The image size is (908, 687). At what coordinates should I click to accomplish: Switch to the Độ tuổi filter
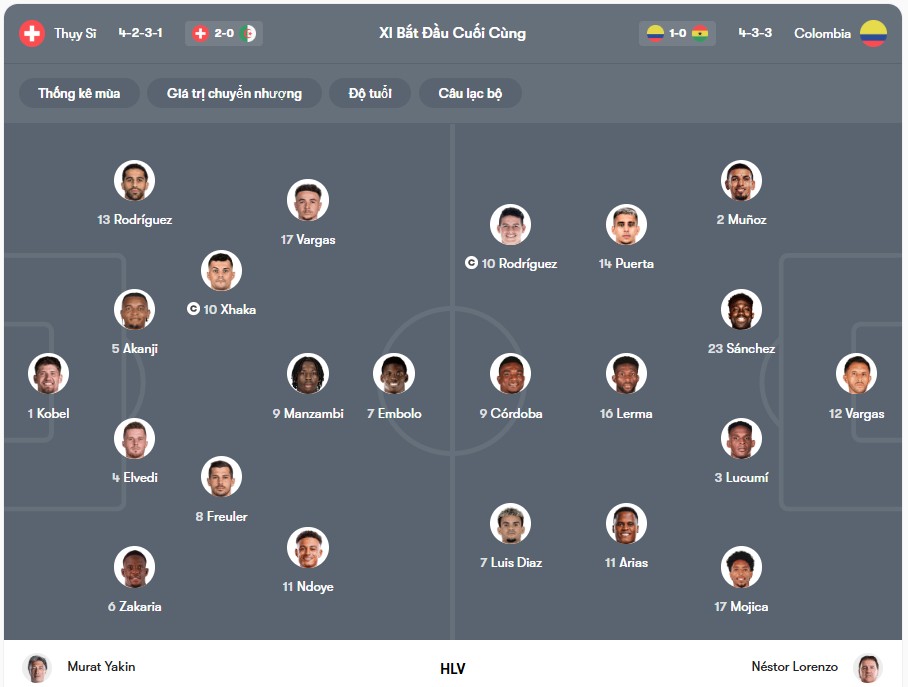tap(370, 93)
